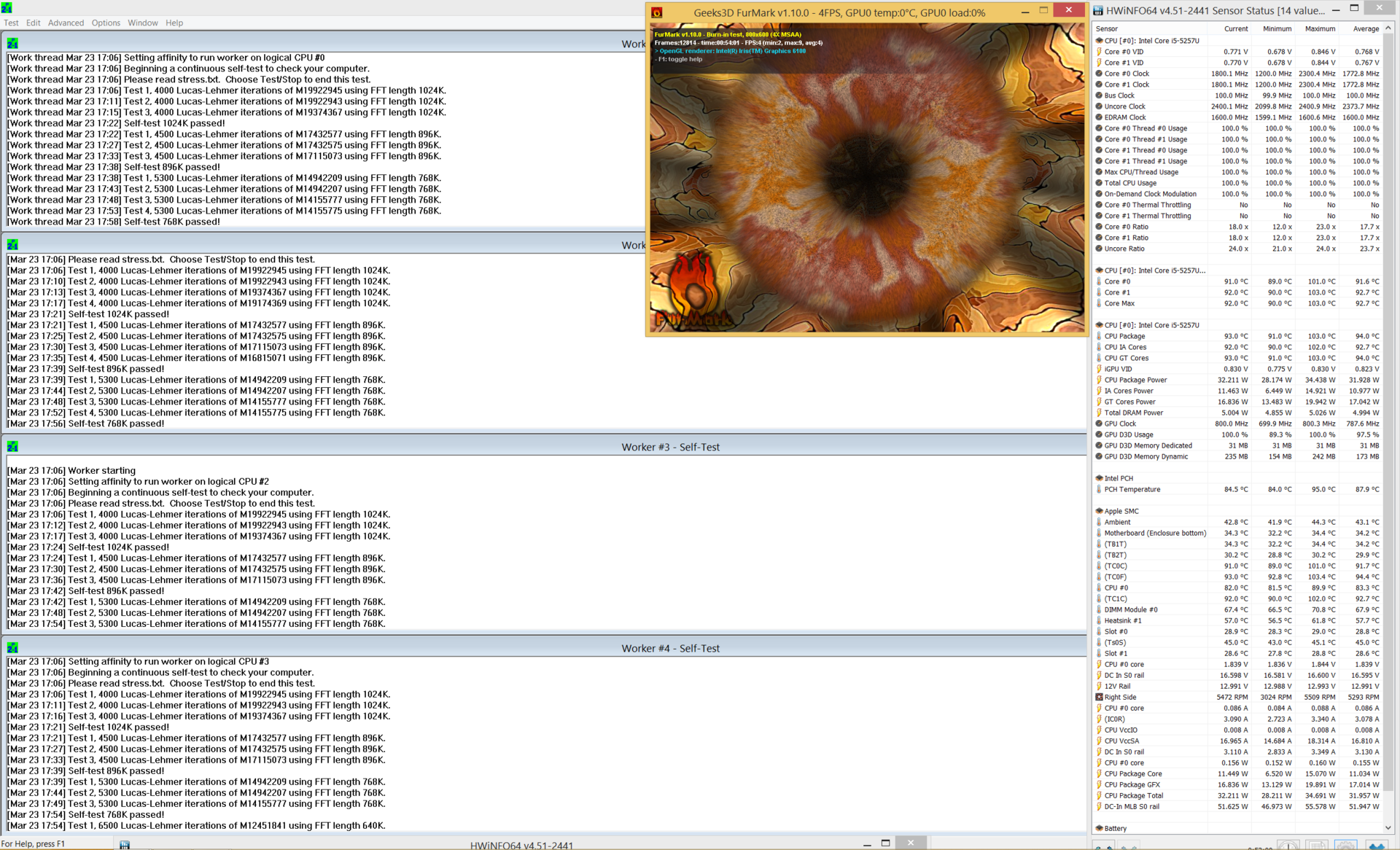This screenshot has width=1400, height=850.
Task: Click the thermometer icon beside Core Max
Action: click(x=1099, y=303)
